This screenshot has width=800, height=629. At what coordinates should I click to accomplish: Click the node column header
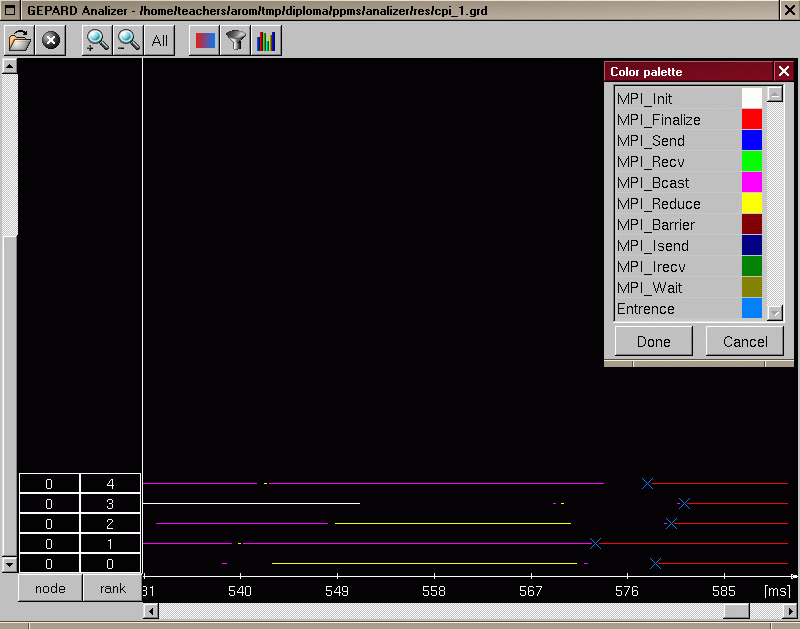(x=50, y=589)
